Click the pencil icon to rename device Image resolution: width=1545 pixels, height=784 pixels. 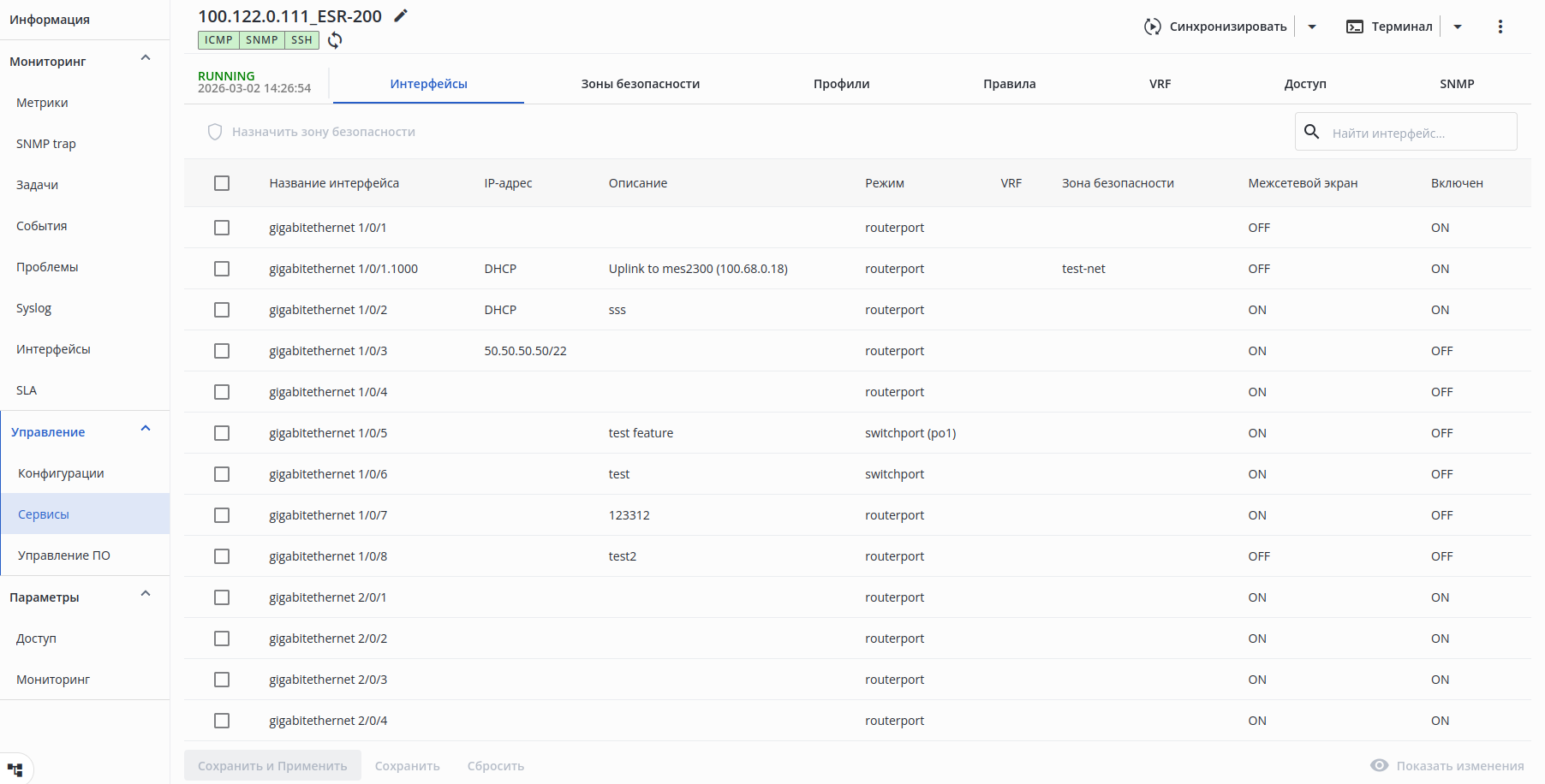click(x=401, y=15)
